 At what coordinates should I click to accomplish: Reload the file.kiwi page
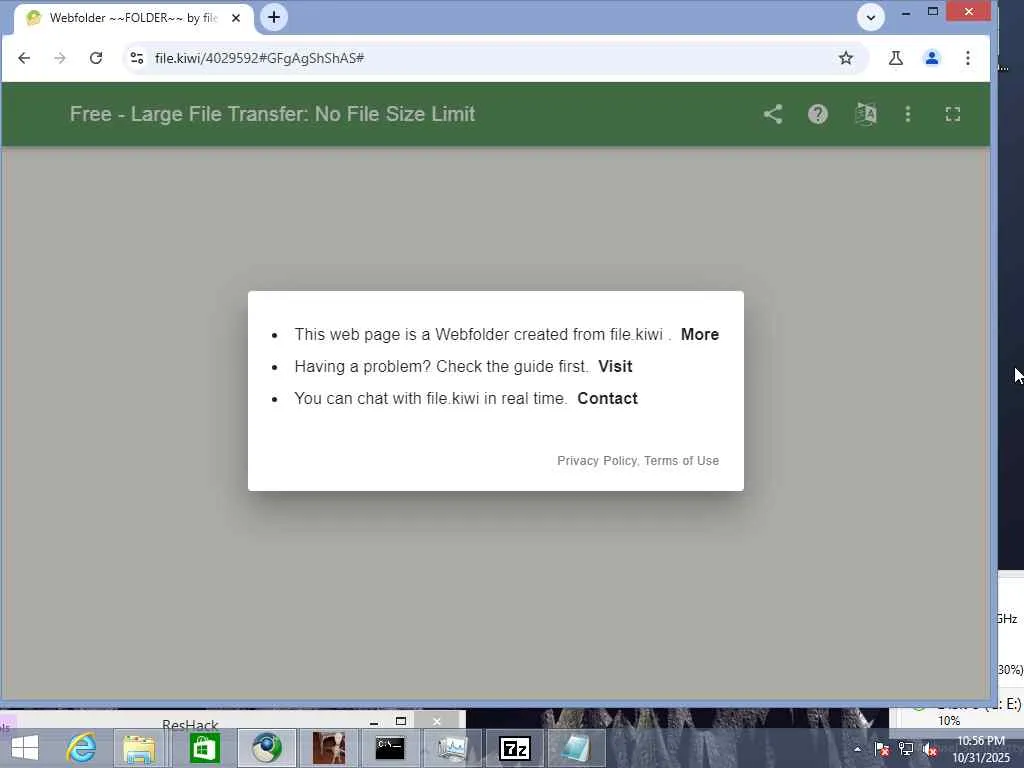(x=96, y=58)
